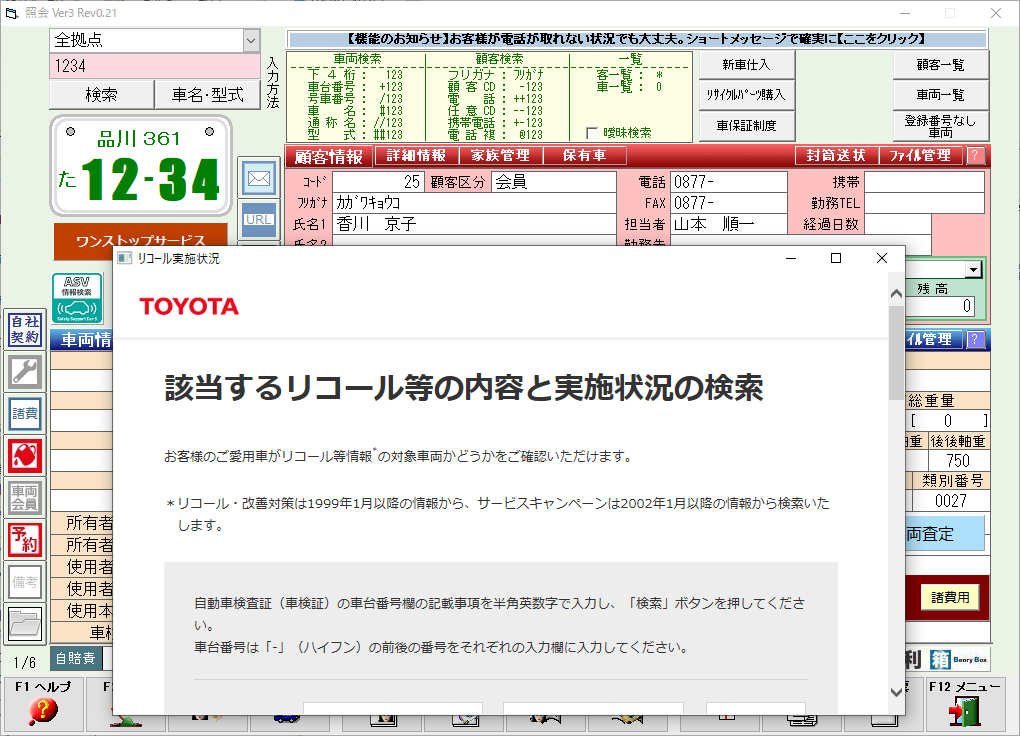Click the 車名・型式 button
The width and height of the screenshot is (1020, 736).
coord(208,95)
